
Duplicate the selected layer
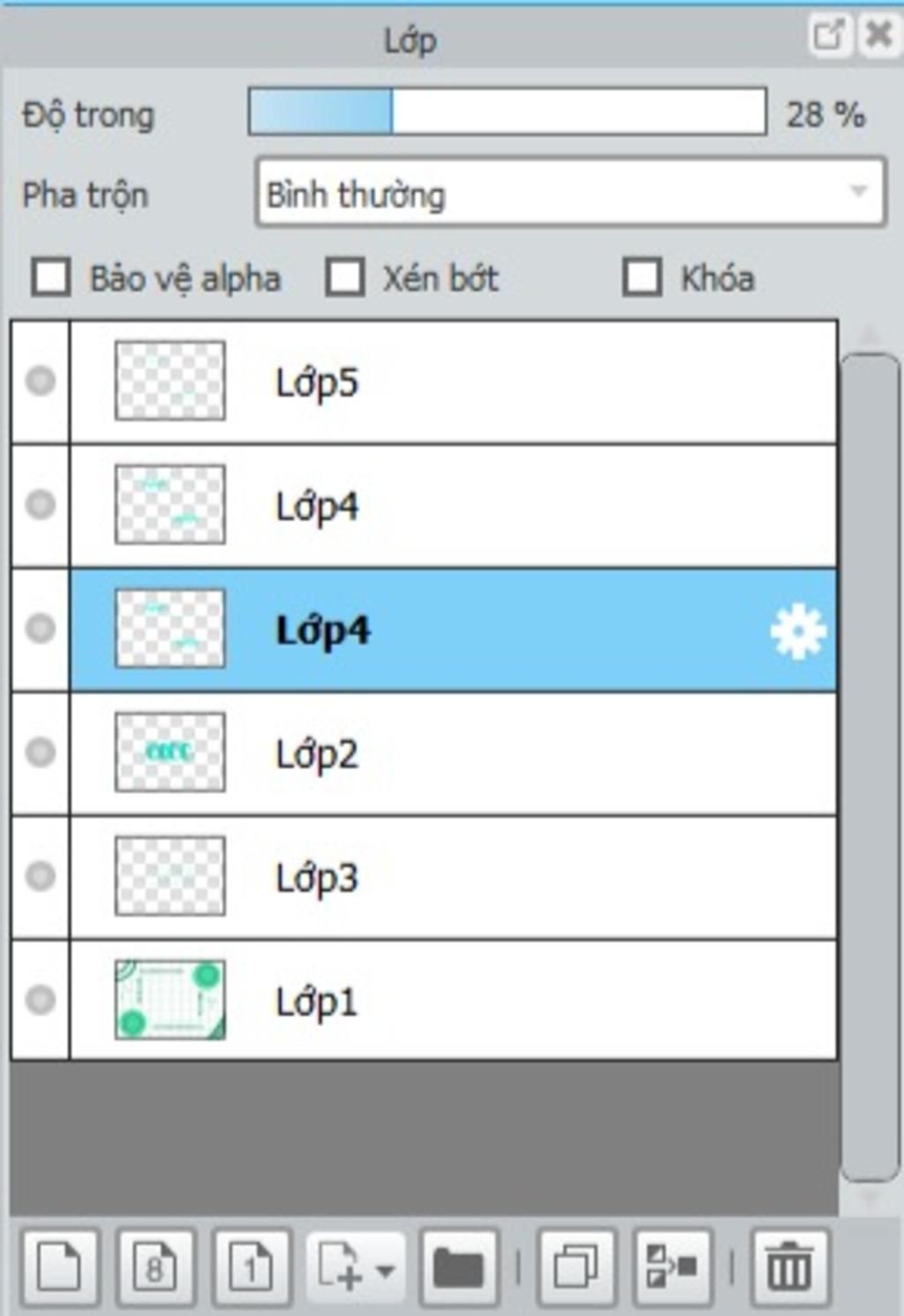576,1267
